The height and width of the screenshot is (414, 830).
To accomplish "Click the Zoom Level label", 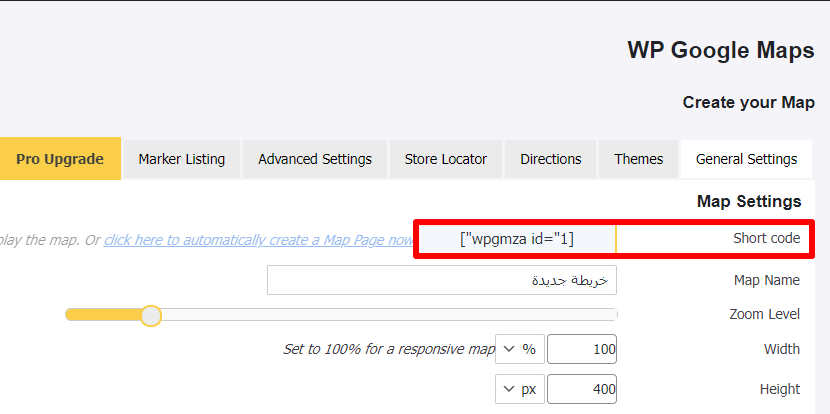I will (764, 314).
